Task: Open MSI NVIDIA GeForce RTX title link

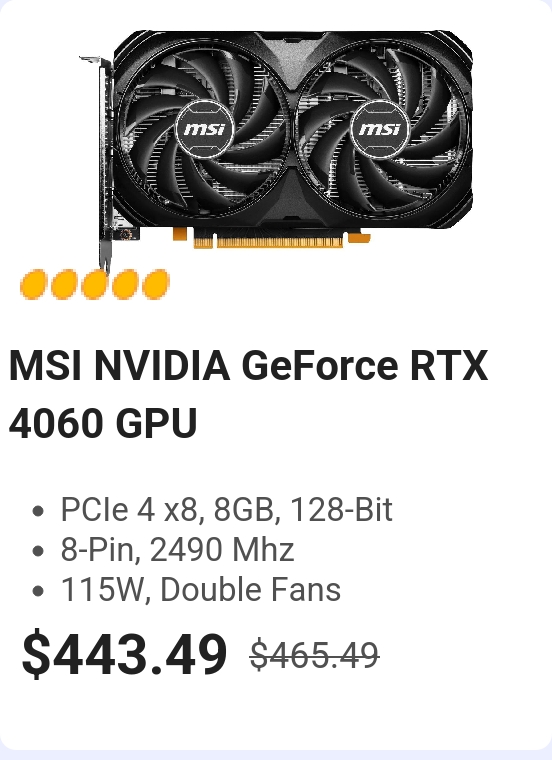Action: [248, 365]
